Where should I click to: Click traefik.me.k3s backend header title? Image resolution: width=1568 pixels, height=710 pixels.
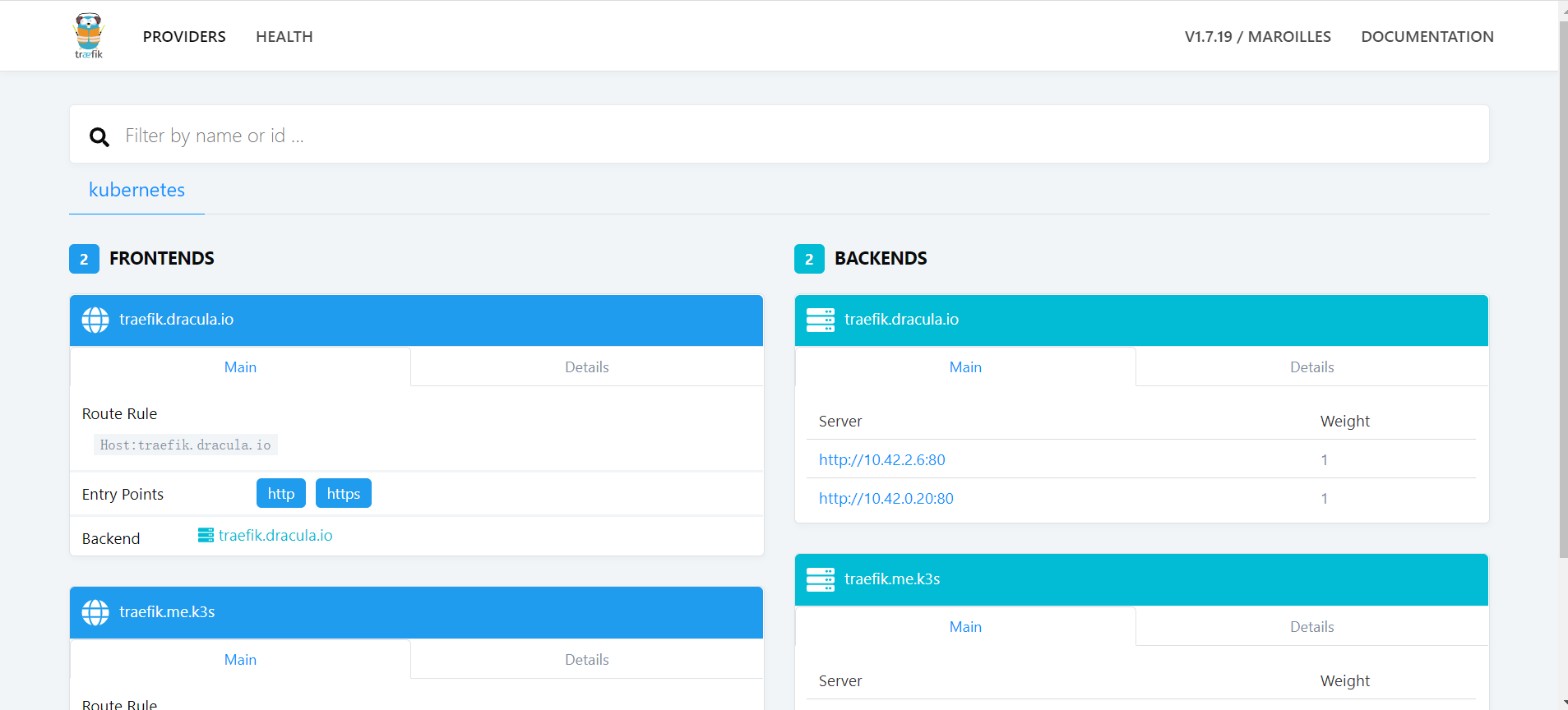click(892, 579)
